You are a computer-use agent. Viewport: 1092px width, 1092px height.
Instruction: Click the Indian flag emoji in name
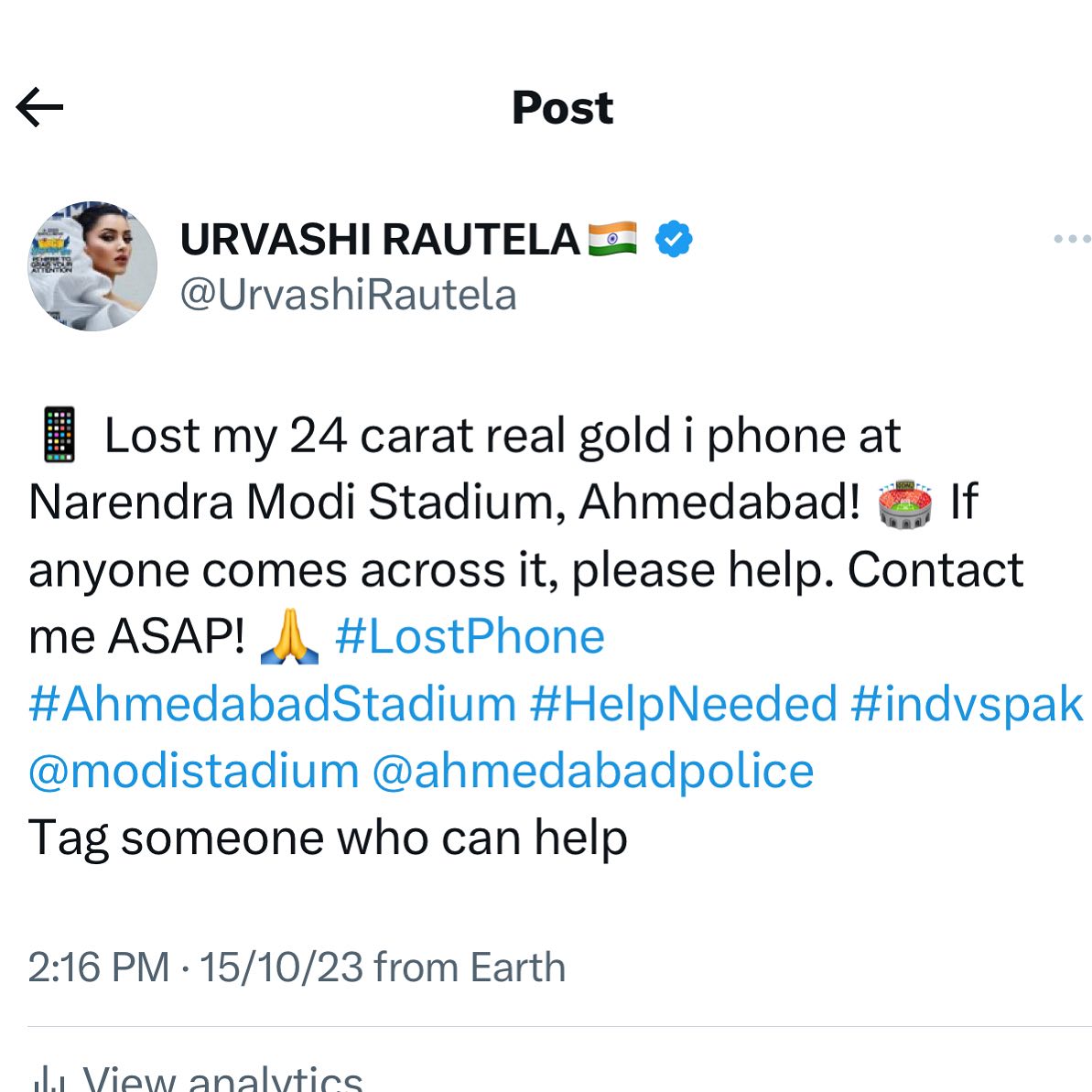coord(612,239)
